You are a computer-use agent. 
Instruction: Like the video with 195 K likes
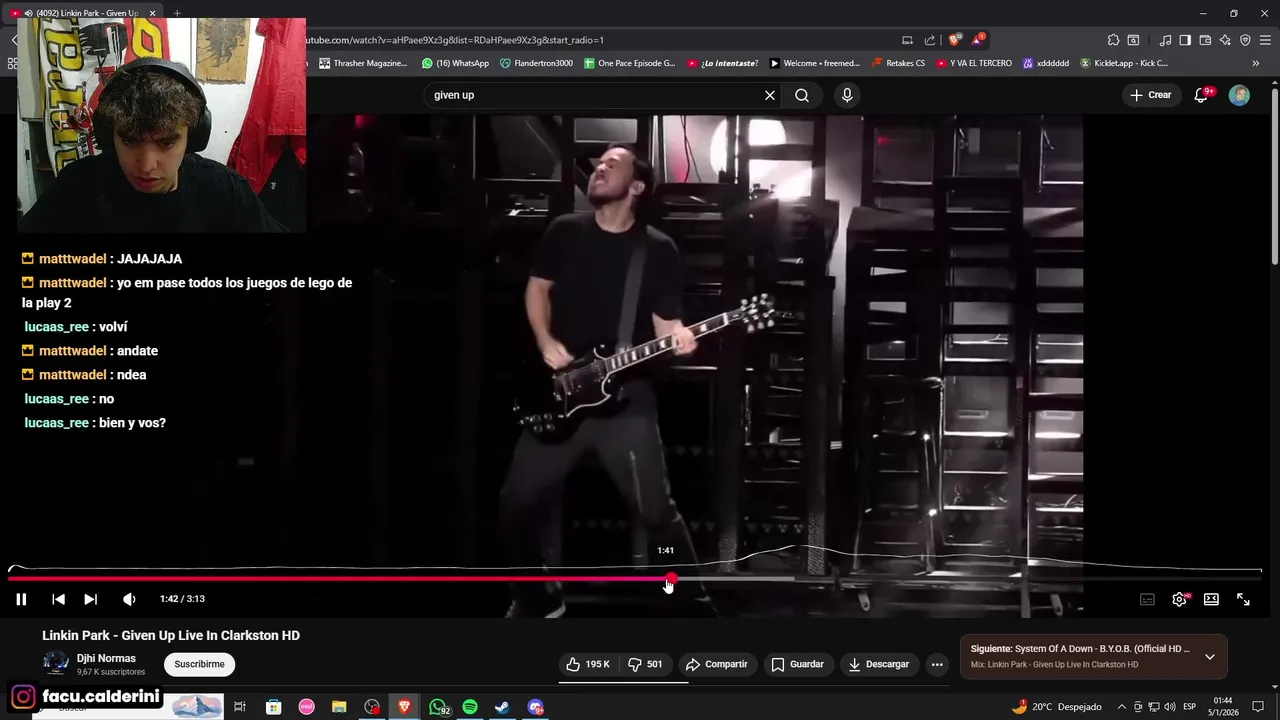587,664
